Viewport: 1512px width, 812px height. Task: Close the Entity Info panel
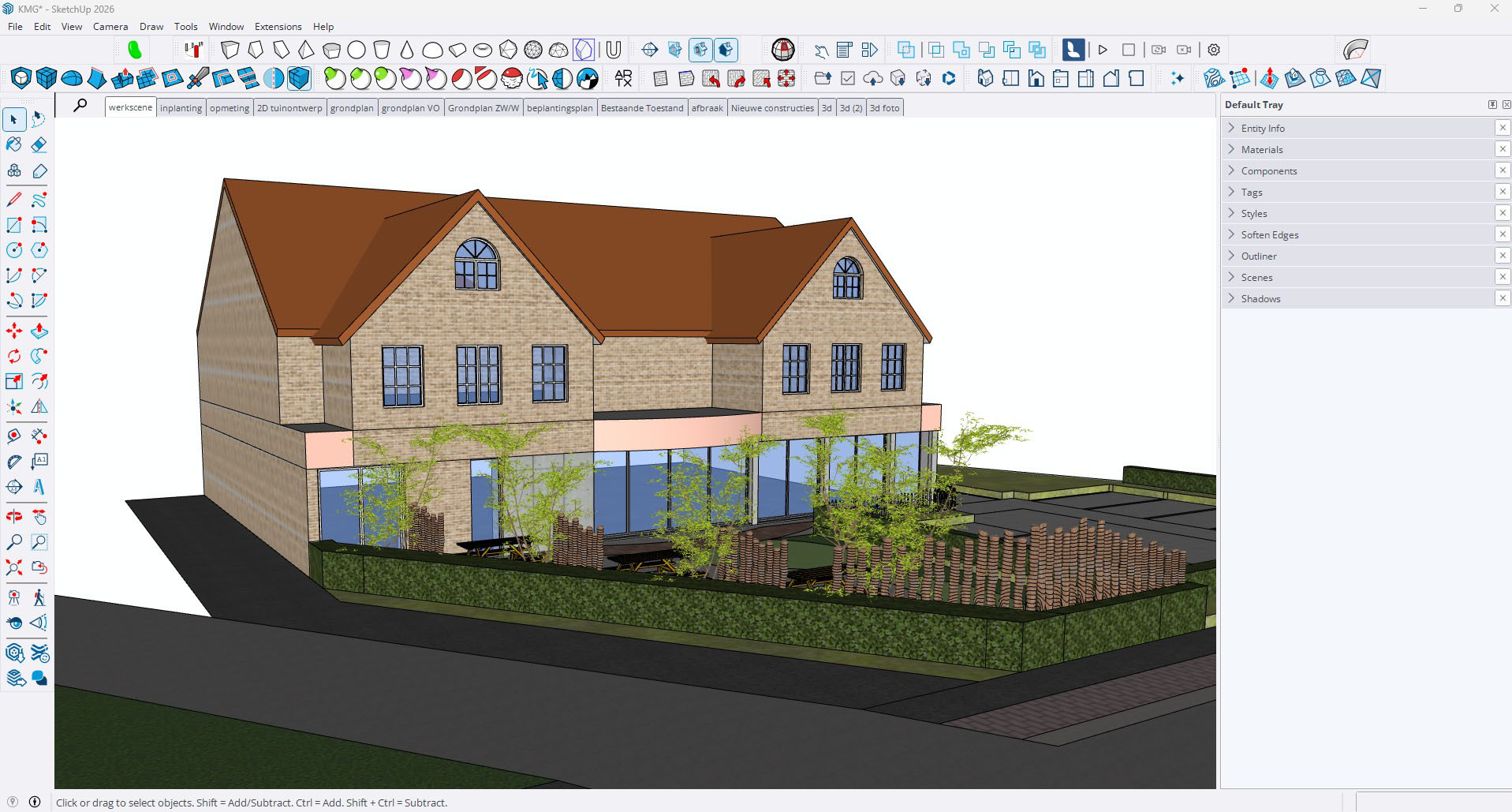(1503, 128)
